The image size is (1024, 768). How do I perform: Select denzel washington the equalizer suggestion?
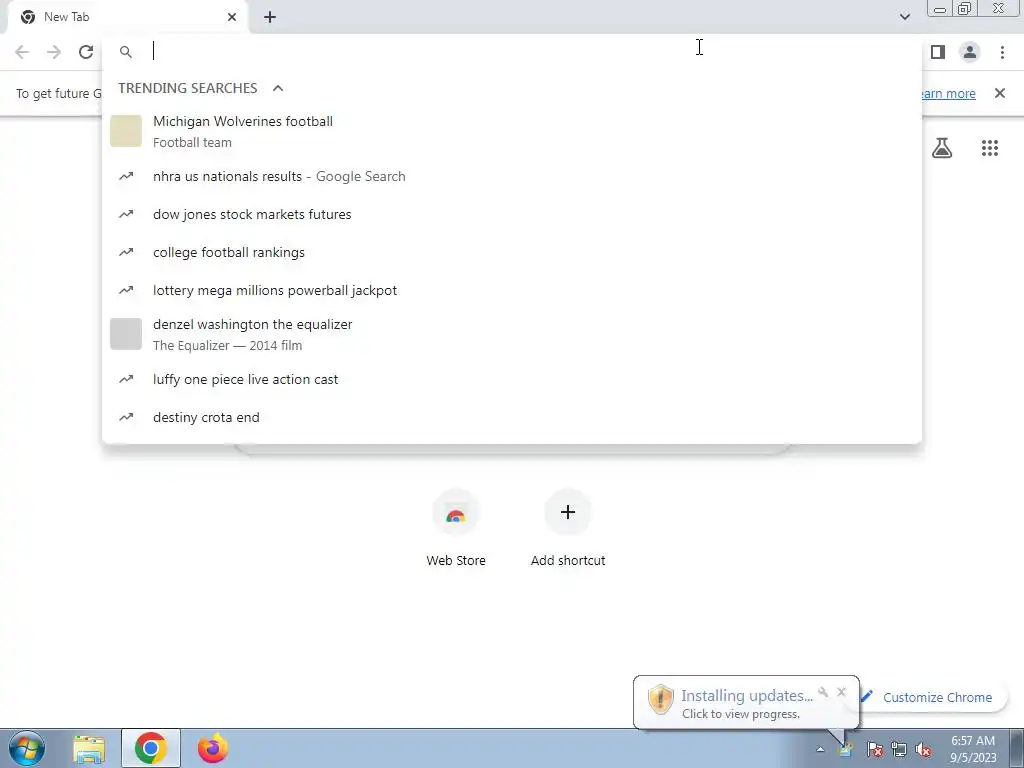click(x=512, y=334)
